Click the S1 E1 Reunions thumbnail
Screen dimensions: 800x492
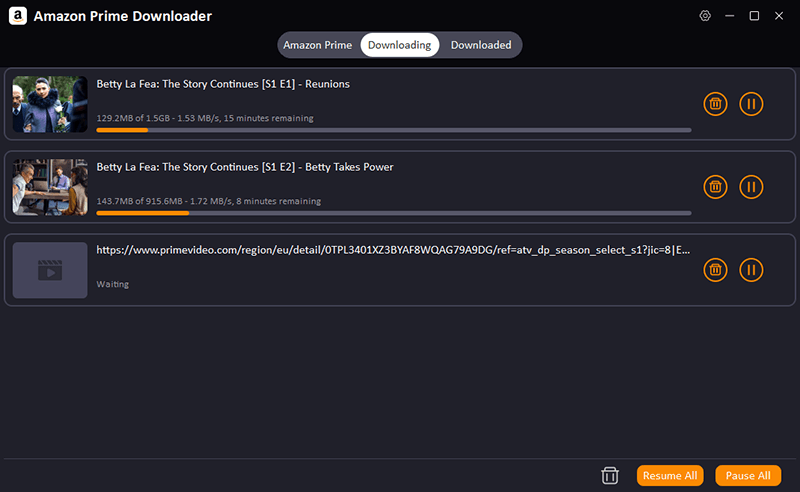point(50,105)
